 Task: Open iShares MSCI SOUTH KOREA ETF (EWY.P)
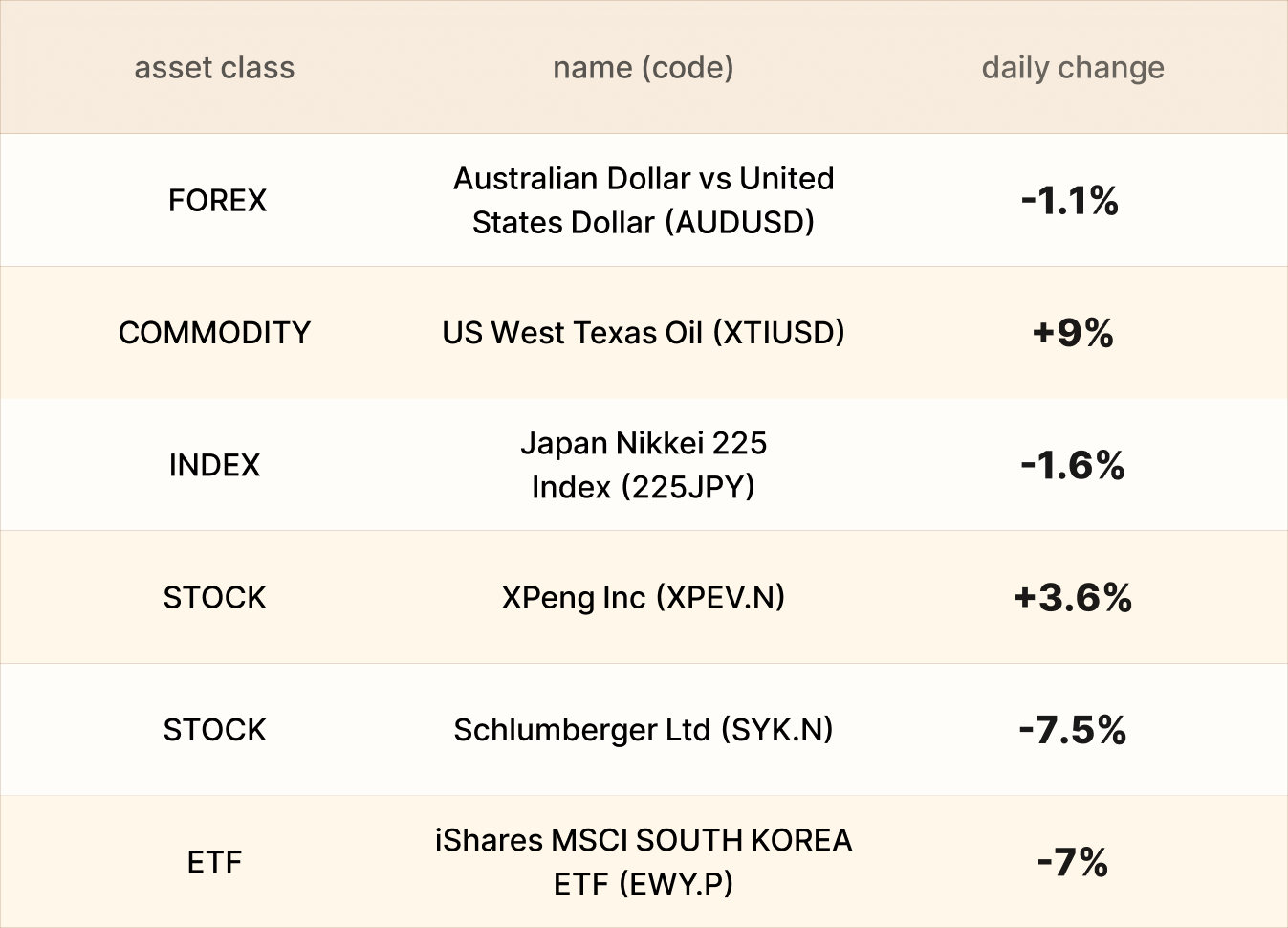(x=644, y=862)
